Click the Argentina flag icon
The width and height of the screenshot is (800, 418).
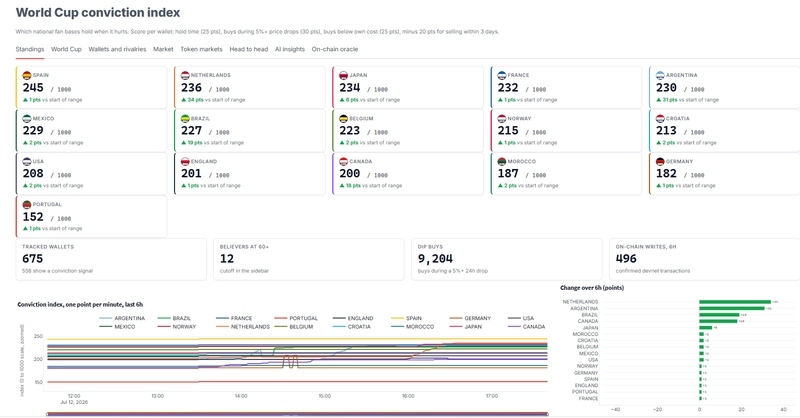660,75
